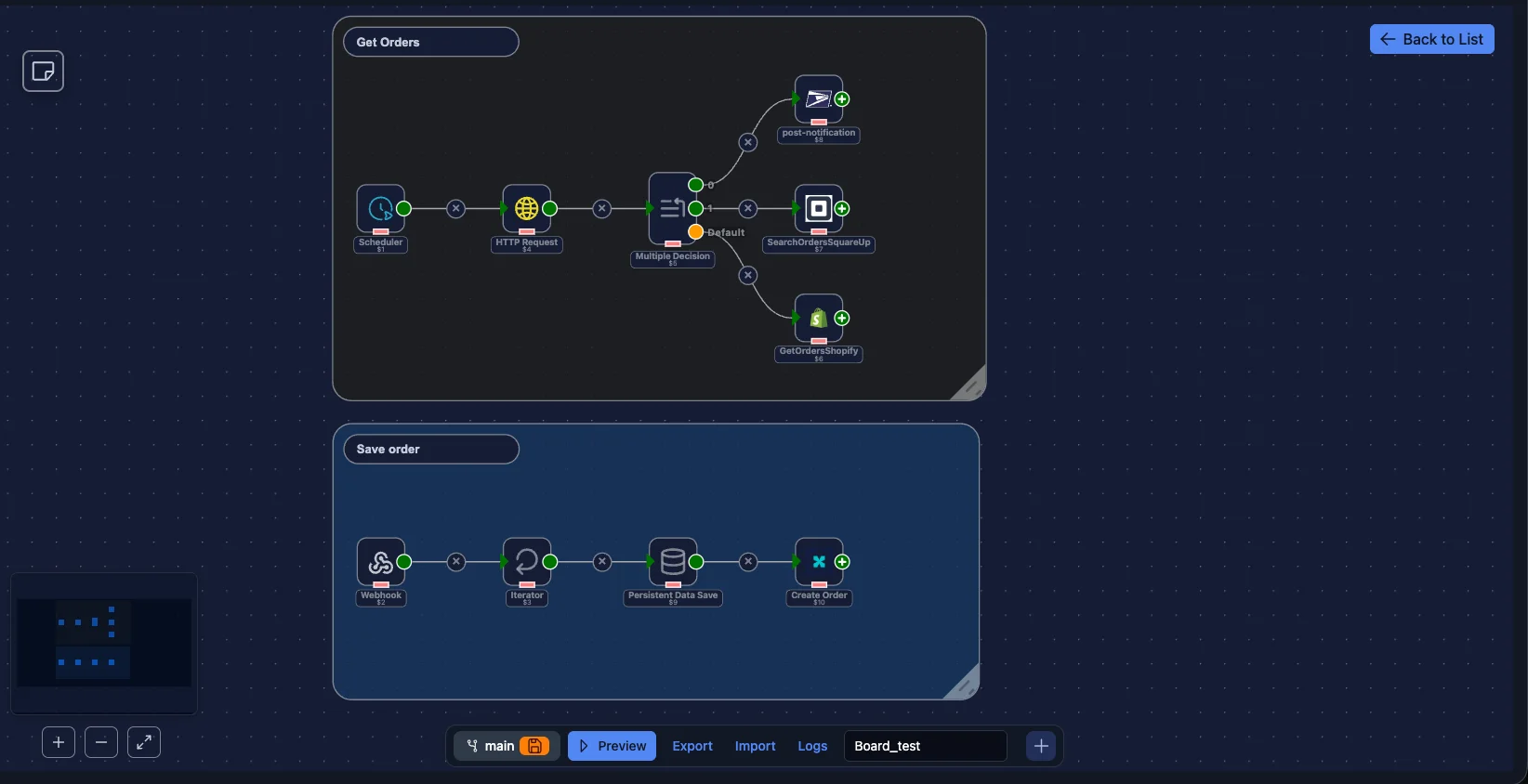This screenshot has width=1528, height=784.
Task: Open the Multiple Decision node
Action: point(673,208)
